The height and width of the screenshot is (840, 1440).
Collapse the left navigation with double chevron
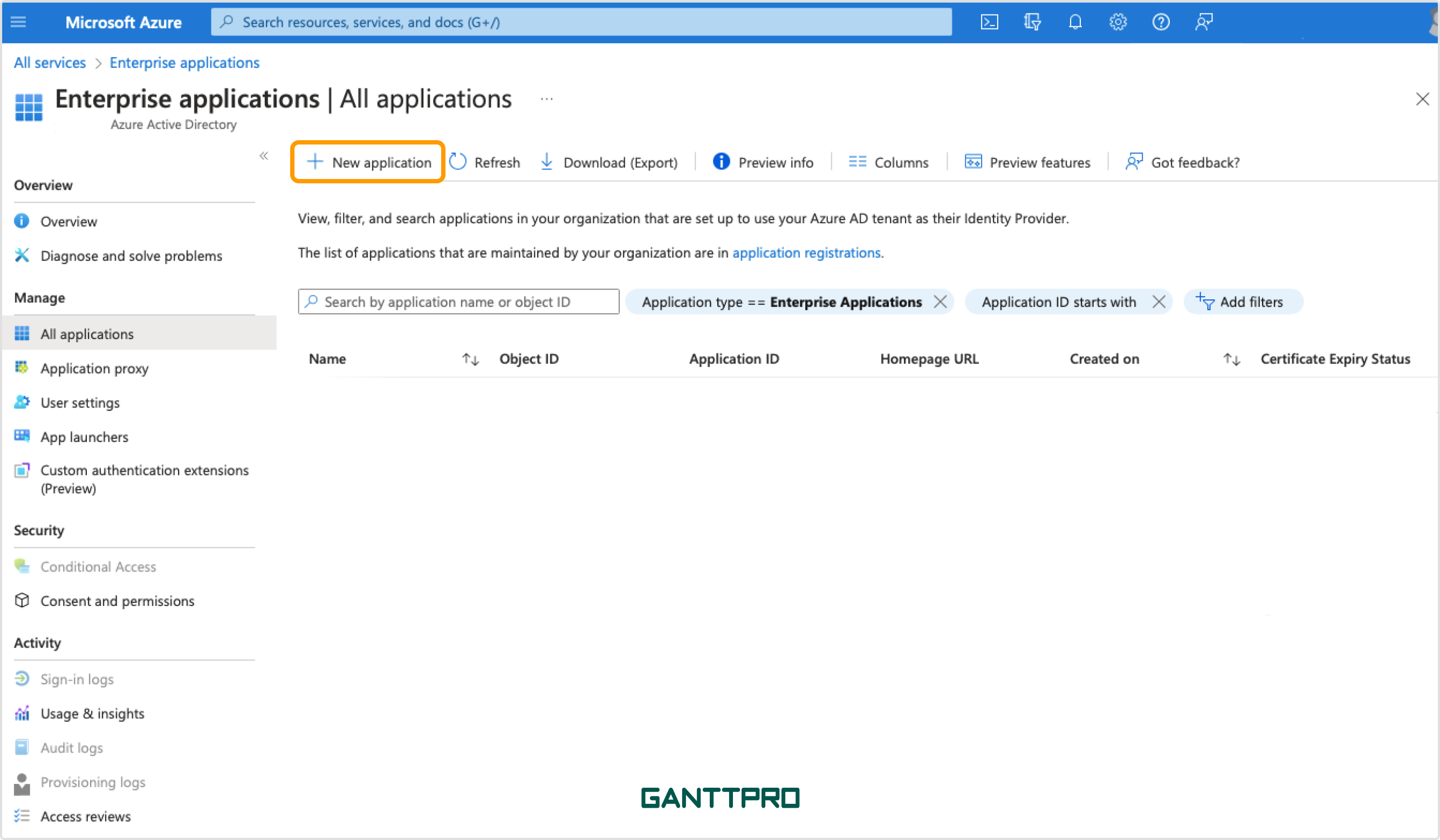coord(263,155)
